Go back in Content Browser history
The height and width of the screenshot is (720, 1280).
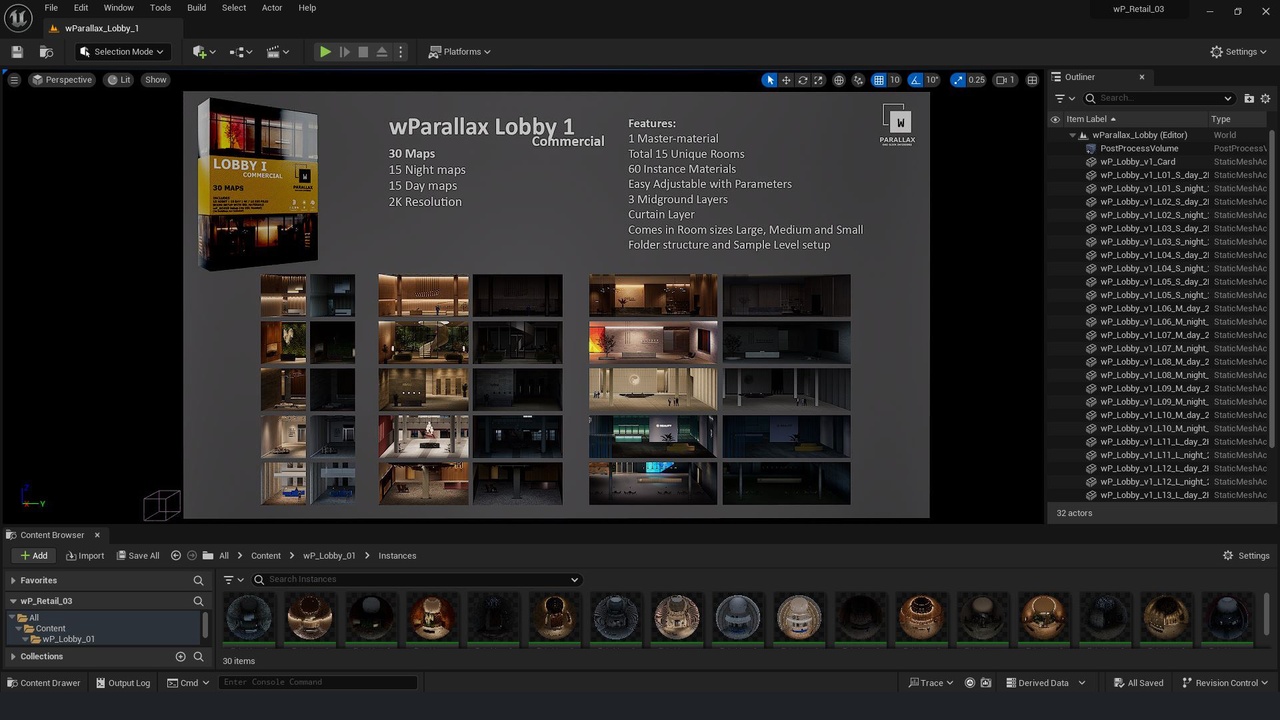coord(176,556)
